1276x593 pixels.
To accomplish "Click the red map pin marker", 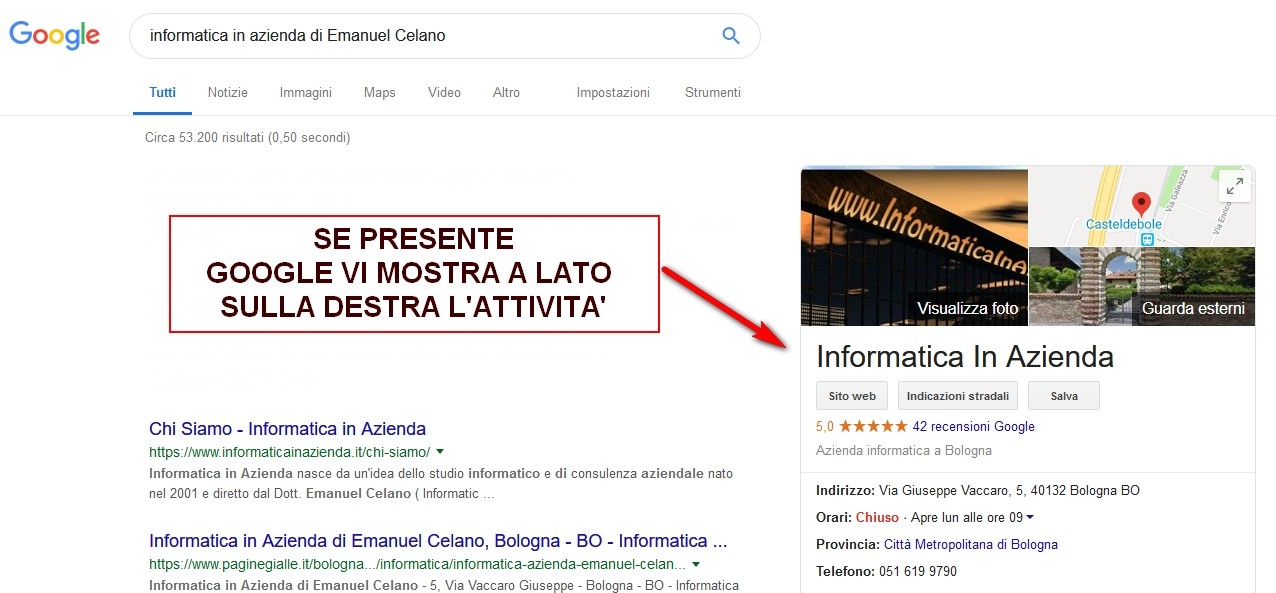I will 1141,205.
